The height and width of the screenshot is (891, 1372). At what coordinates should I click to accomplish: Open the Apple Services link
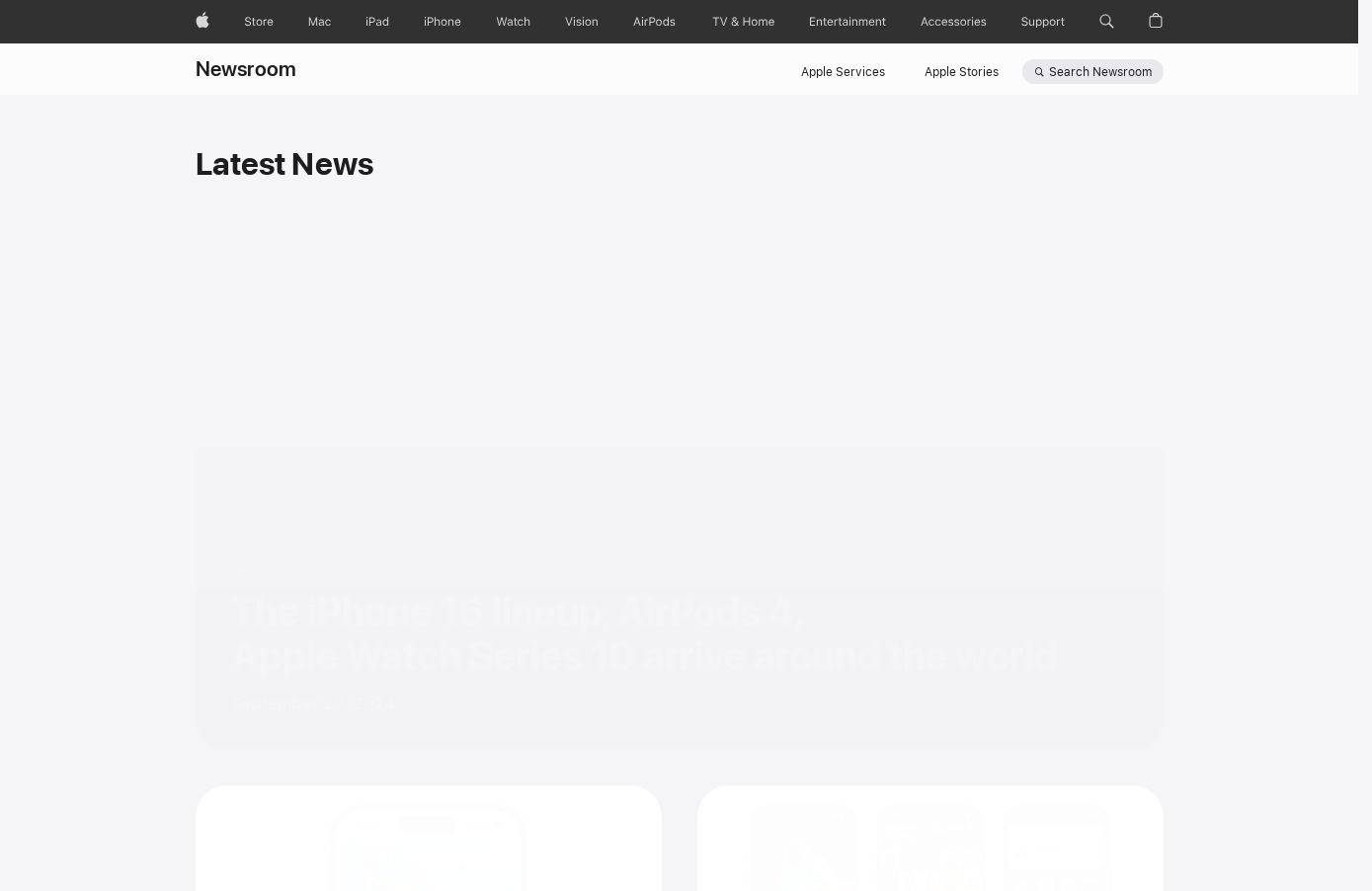[x=843, y=72]
